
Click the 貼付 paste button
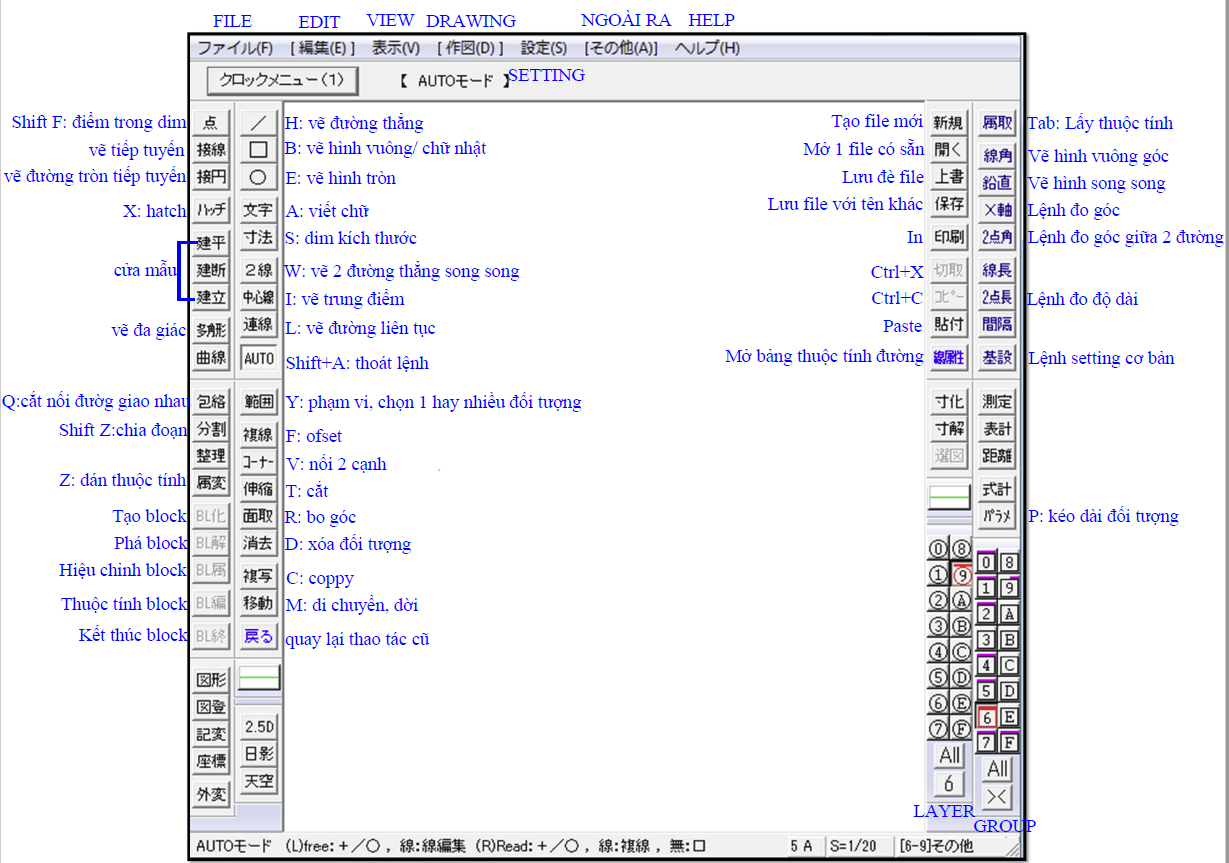[949, 324]
